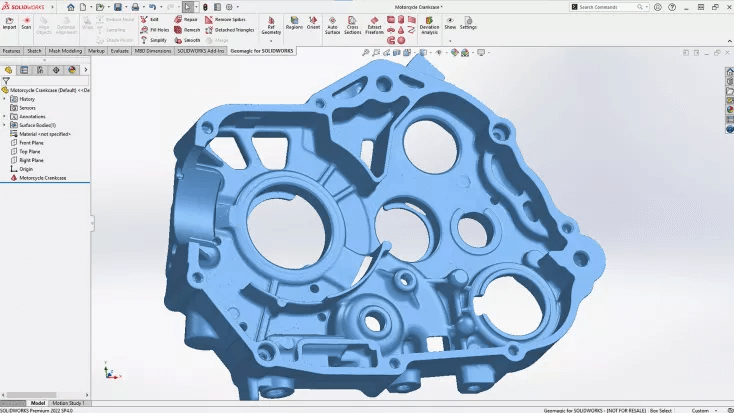The height and width of the screenshot is (413, 734).
Task: Open the Deviation Analysis tool
Action: 429,25
